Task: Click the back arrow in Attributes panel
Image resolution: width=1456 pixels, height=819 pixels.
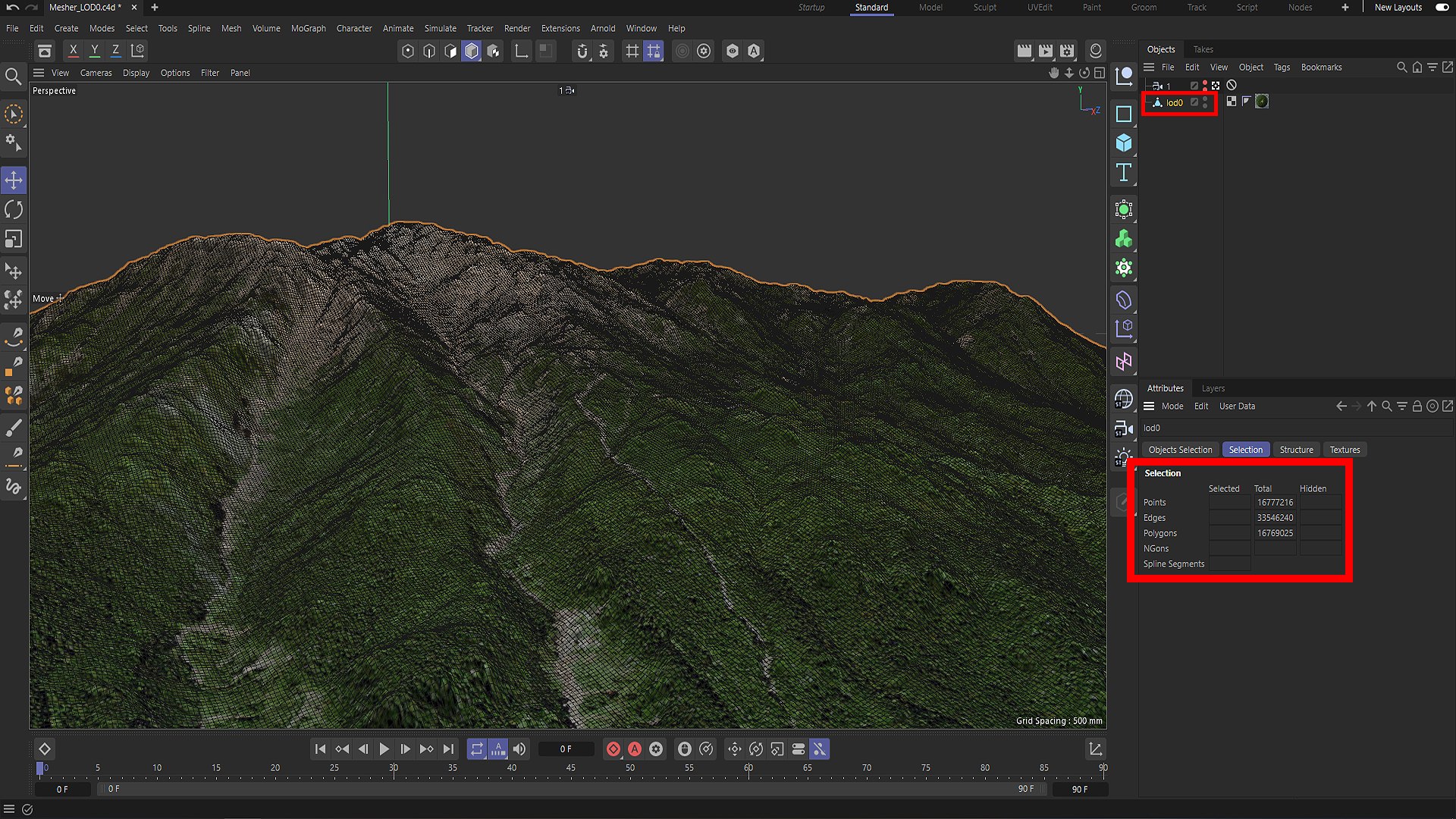Action: tap(1341, 406)
